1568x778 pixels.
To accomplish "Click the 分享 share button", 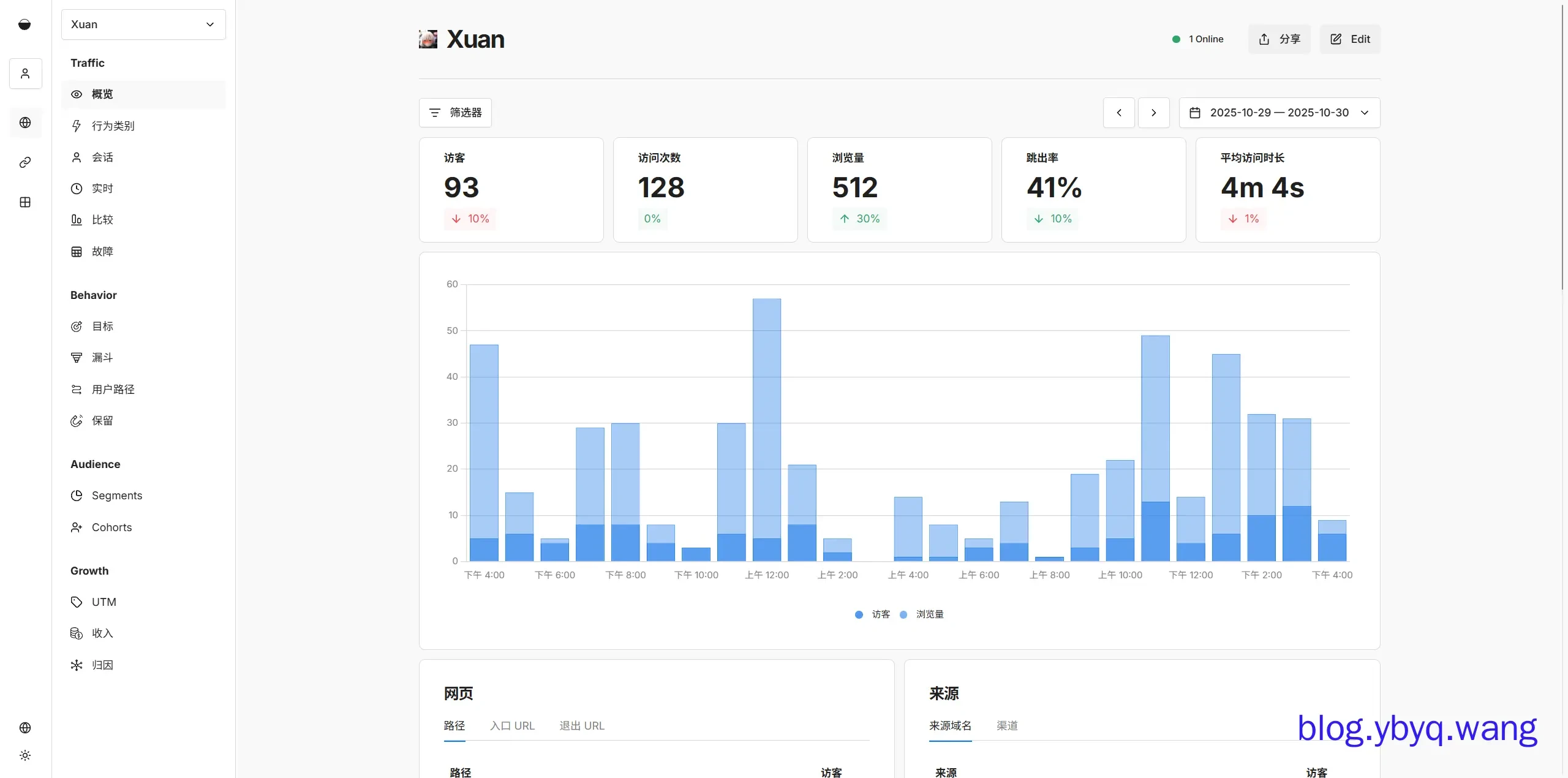I will (1279, 39).
